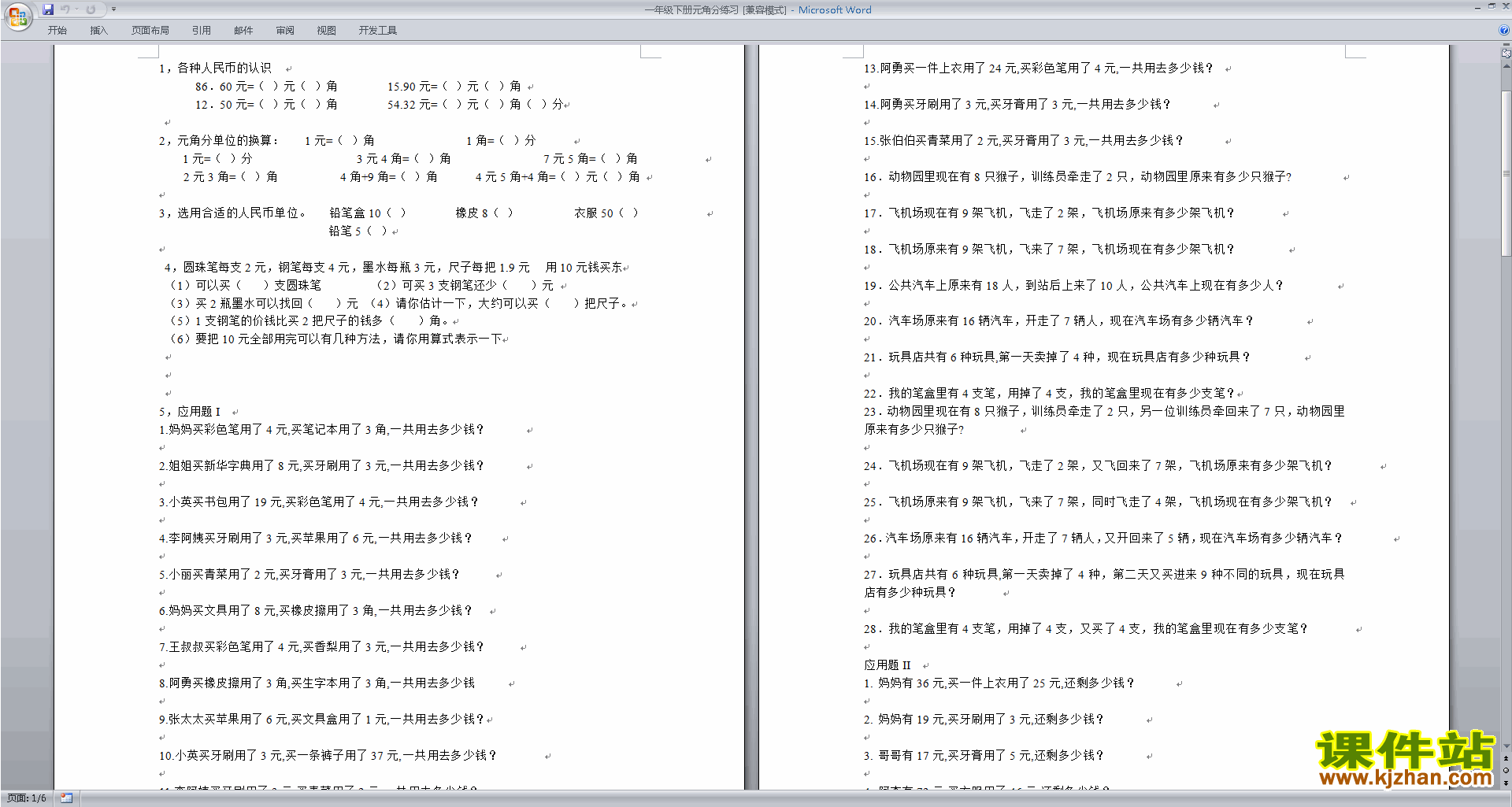This screenshot has height=807, width=1512.
Task: Click question 3. 哥哥有 17 元,买牙膏
Action: [984, 756]
